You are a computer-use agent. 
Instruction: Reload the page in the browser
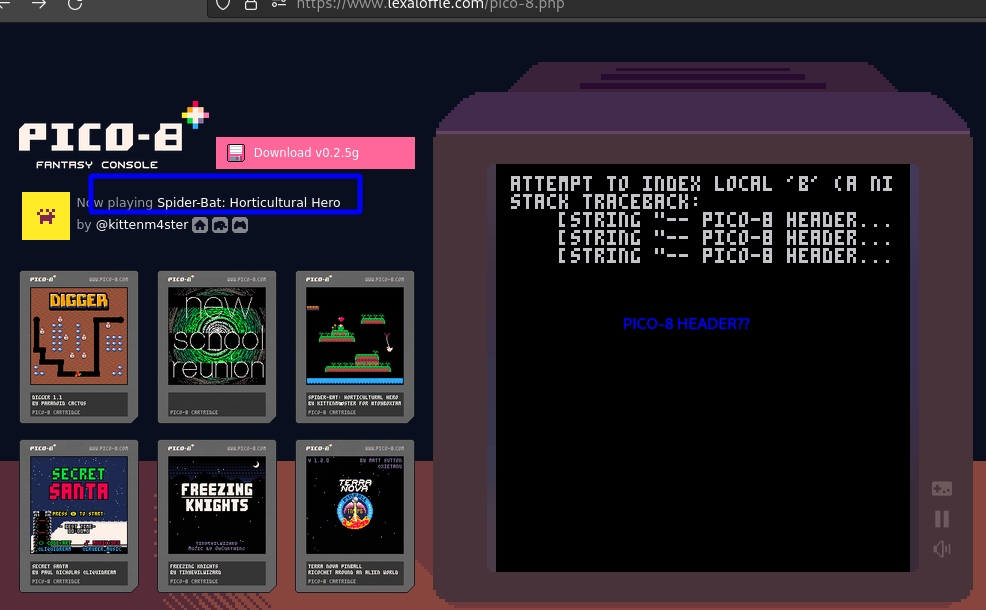click(x=75, y=4)
